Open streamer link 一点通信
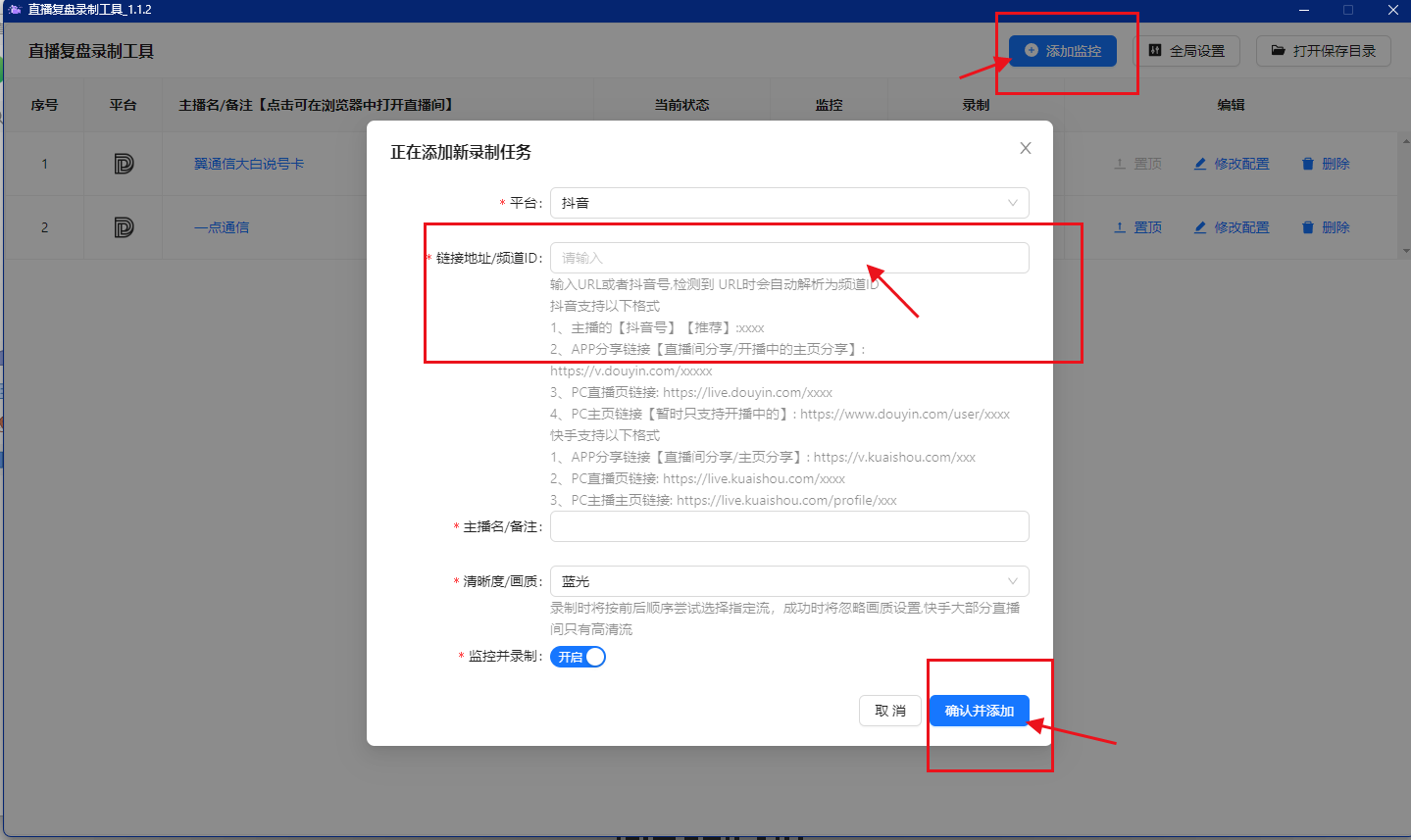The image size is (1411, 840). point(222,227)
